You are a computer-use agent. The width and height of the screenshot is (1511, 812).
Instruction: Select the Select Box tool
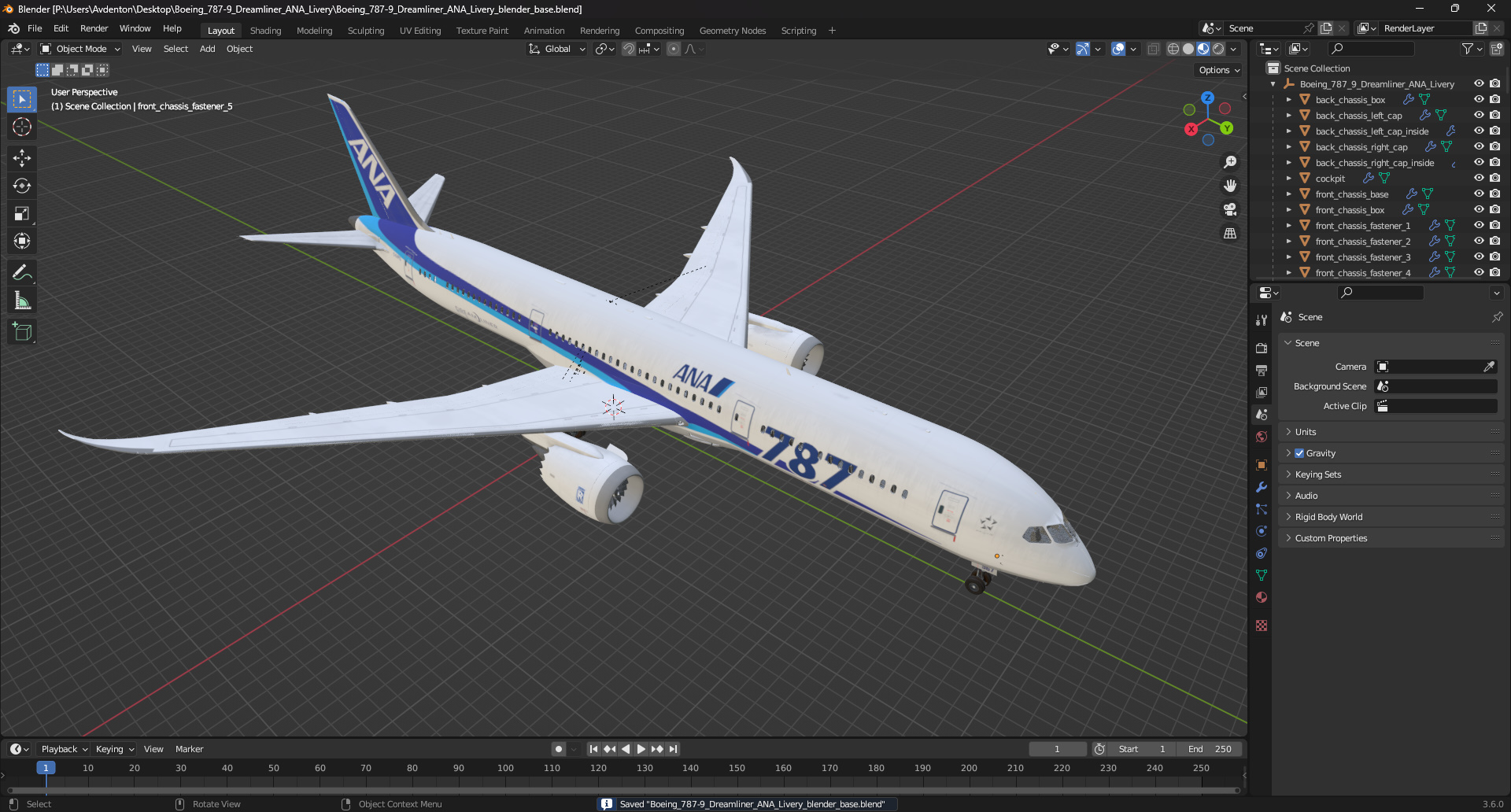pyautogui.click(x=22, y=99)
